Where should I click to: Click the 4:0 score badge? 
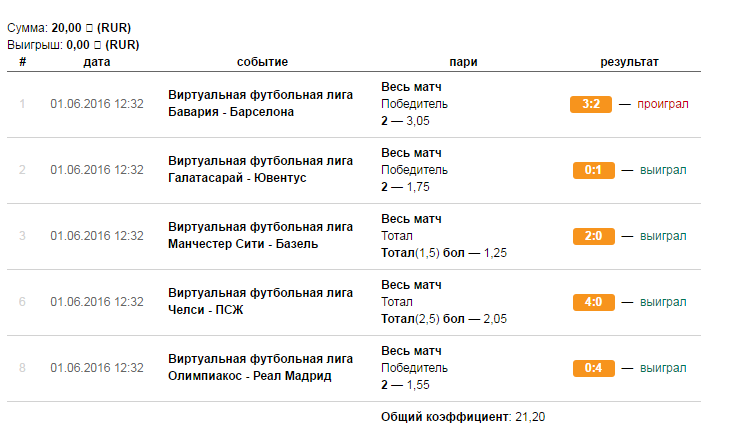(x=593, y=302)
